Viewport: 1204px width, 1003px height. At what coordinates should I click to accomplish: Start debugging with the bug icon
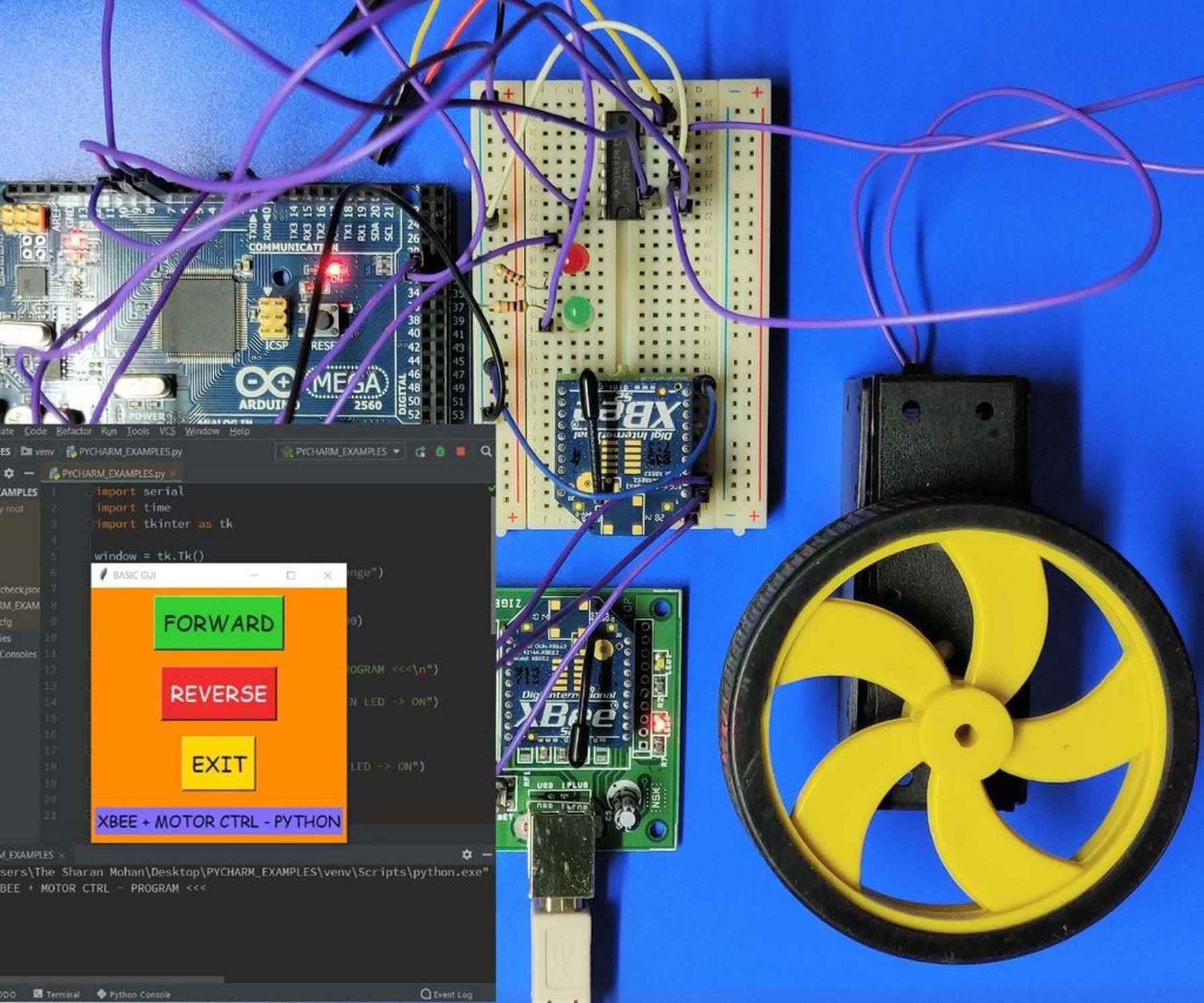point(440,452)
